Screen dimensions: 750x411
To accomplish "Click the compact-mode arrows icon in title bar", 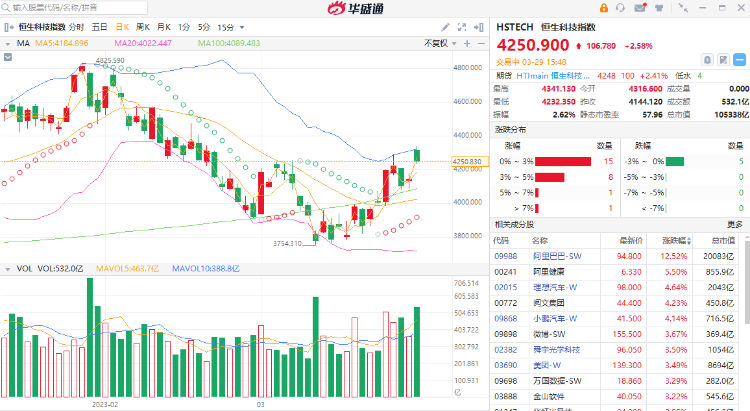I will coord(683,8).
